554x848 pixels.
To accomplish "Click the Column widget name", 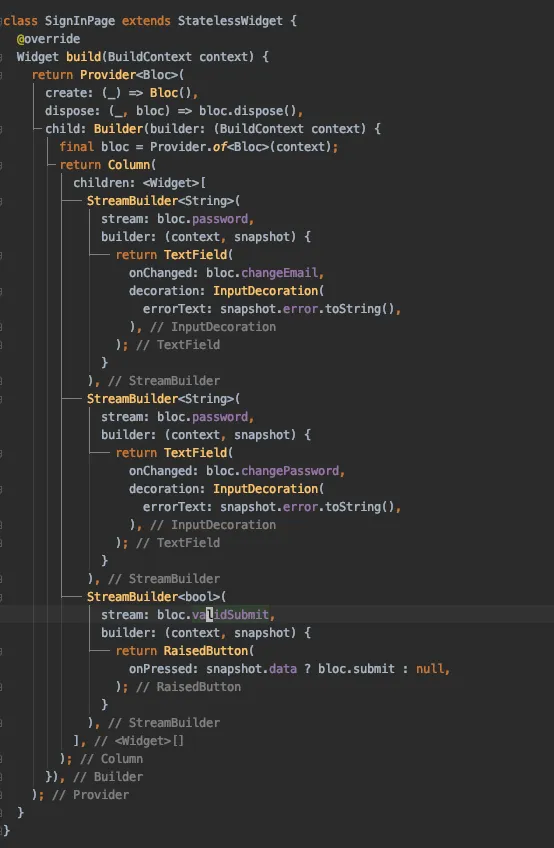I will (129, 164).
